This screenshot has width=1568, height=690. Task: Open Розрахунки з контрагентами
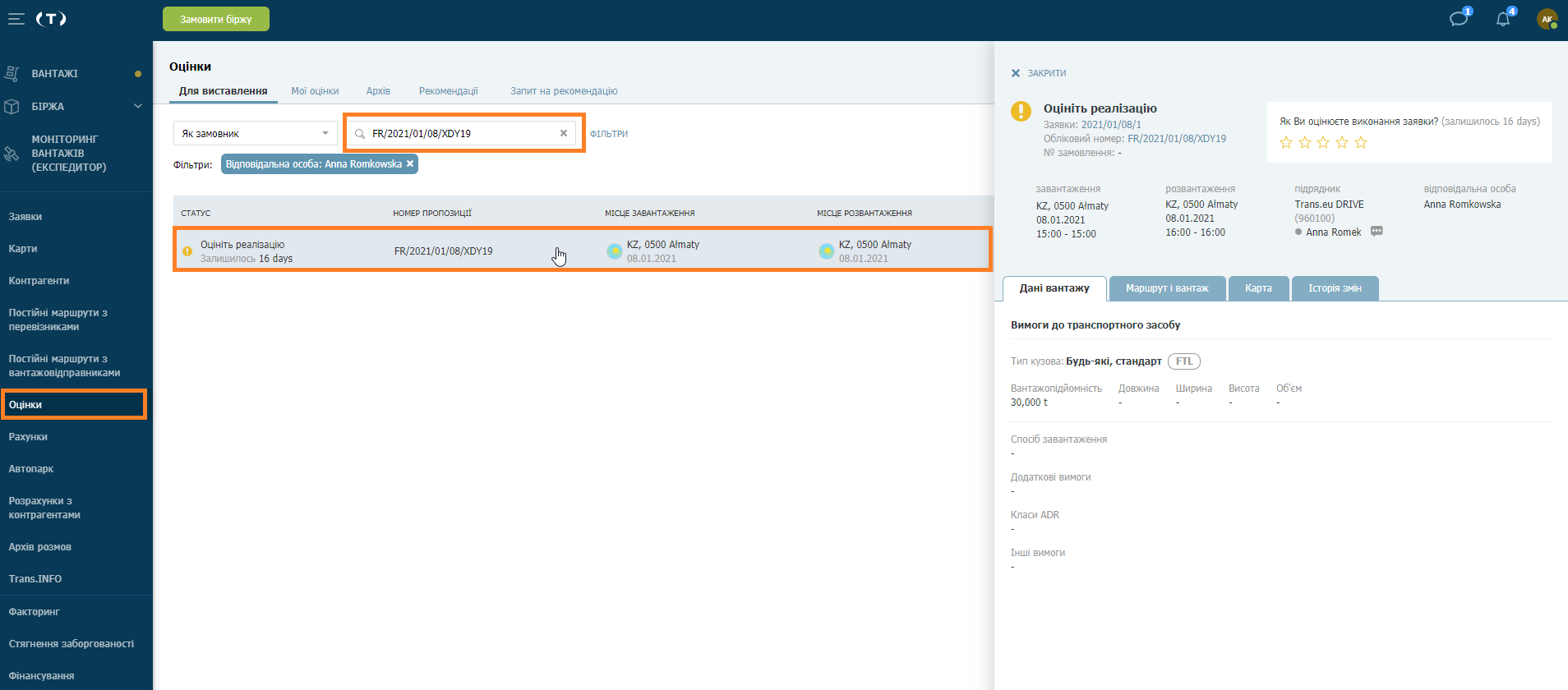pyautogui.click(x=44, y=508)
